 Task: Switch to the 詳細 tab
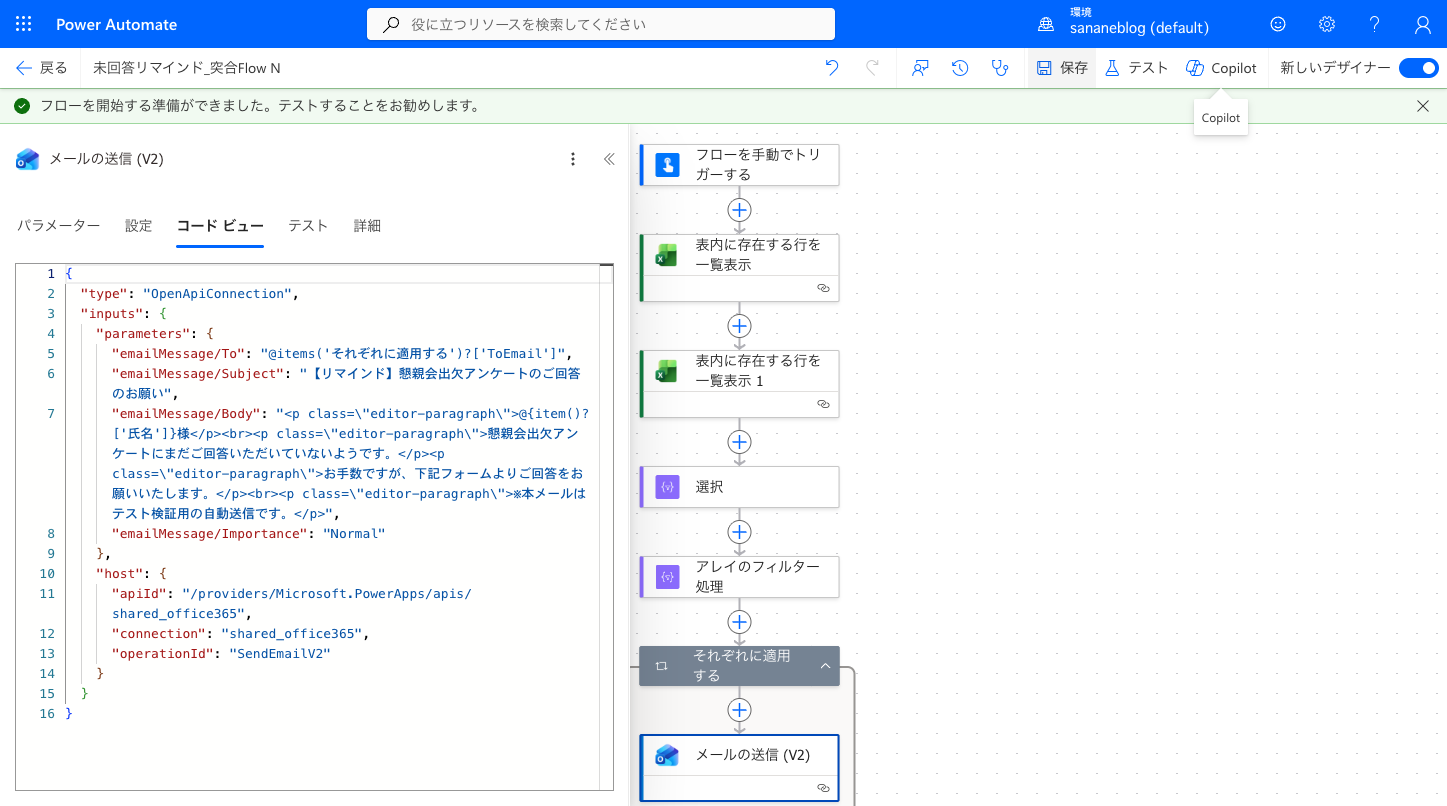tap(367, 226)
